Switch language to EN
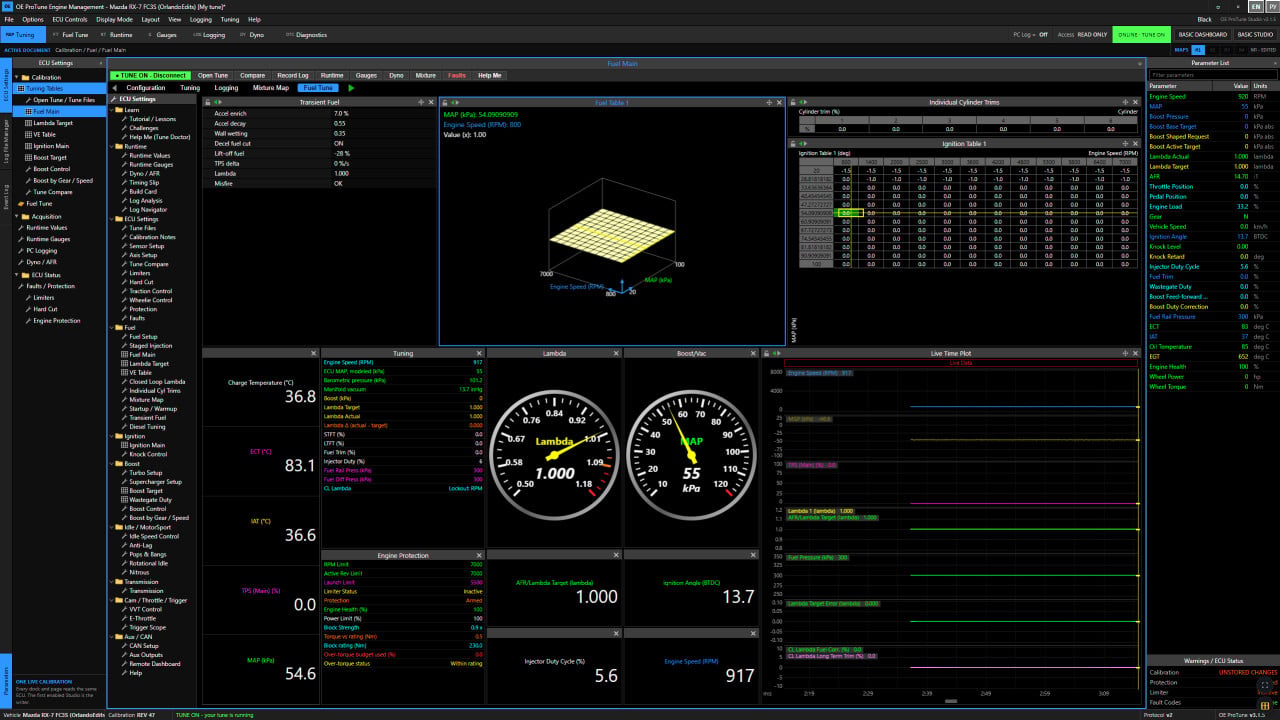Viewport: 1280px width, 720px height. (x=1256, y=6)
